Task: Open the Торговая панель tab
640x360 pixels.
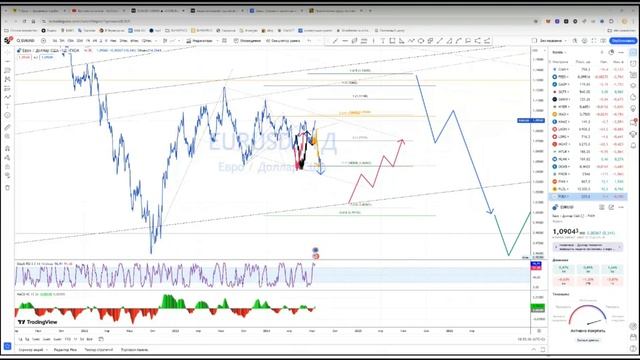Action: click(134, 350)
